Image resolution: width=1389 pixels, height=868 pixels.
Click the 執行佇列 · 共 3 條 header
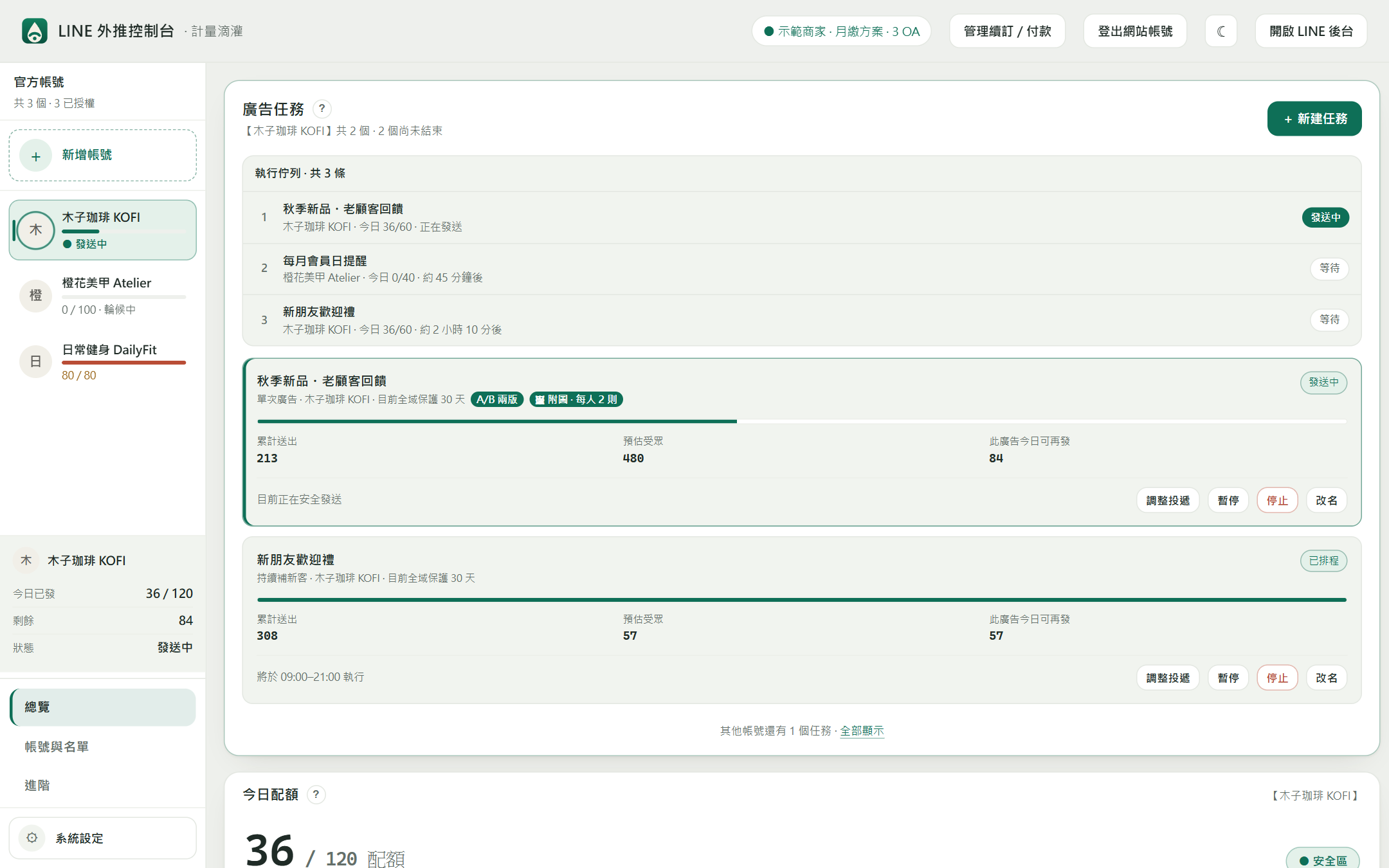300,173
